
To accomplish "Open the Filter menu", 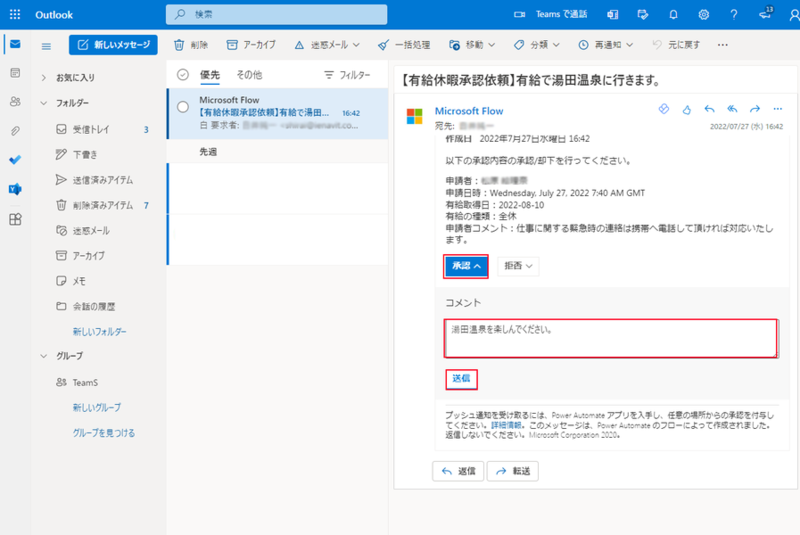I will click(x=347, y=75).
